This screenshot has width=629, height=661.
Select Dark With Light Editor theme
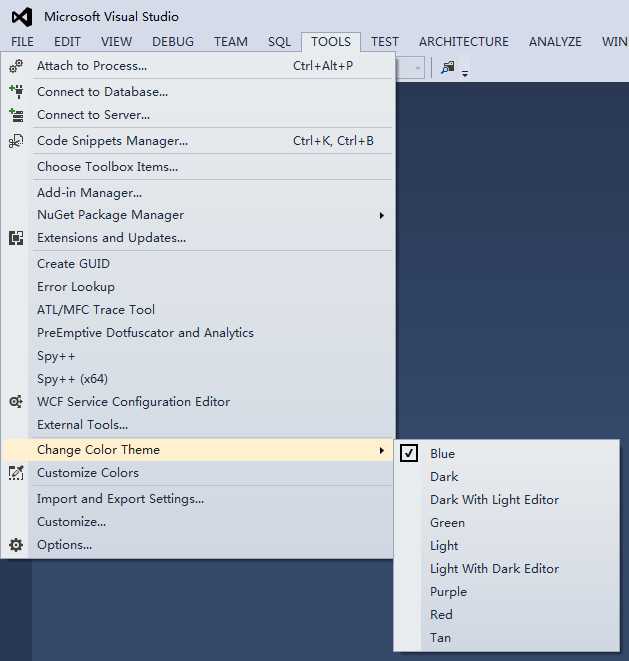point(507,500)
